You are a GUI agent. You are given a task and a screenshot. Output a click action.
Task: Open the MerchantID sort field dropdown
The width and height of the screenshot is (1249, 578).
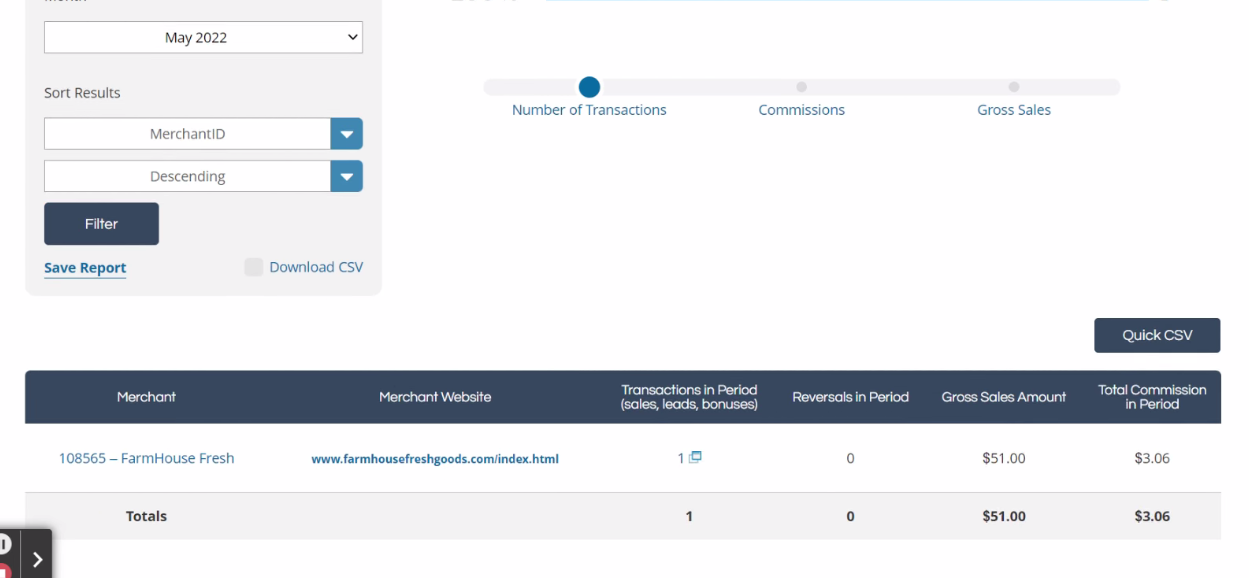[203, 133]
